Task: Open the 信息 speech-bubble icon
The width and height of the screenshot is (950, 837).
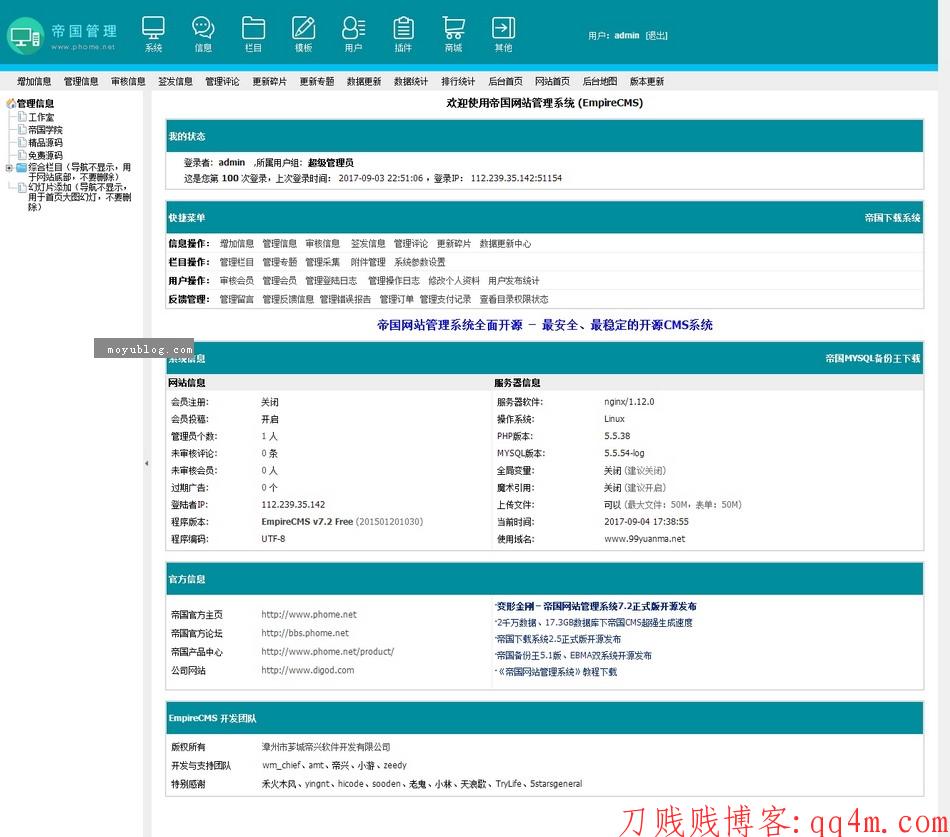Action: click(x=203, y=33)
